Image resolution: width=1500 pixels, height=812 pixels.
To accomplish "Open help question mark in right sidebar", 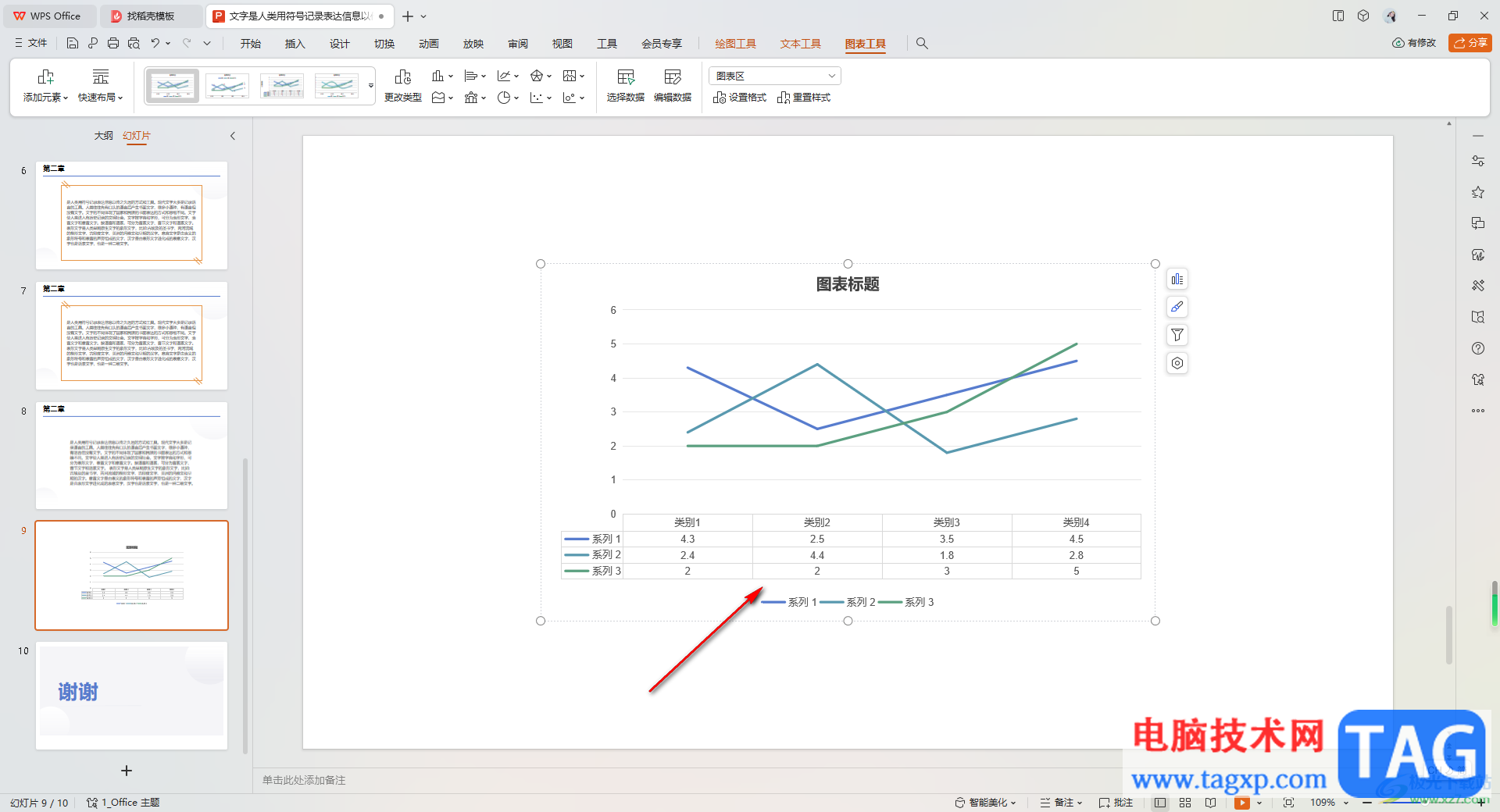I will click(x=1478, y=348).
